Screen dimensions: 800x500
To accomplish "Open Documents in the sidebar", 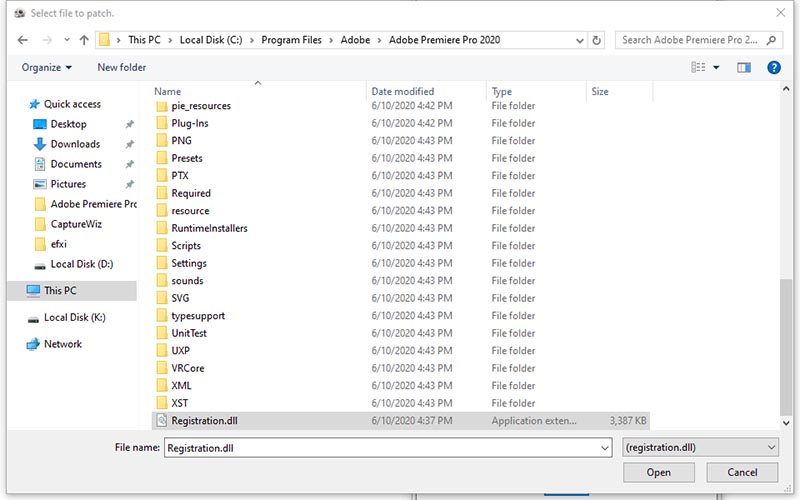I will point(76,164).
